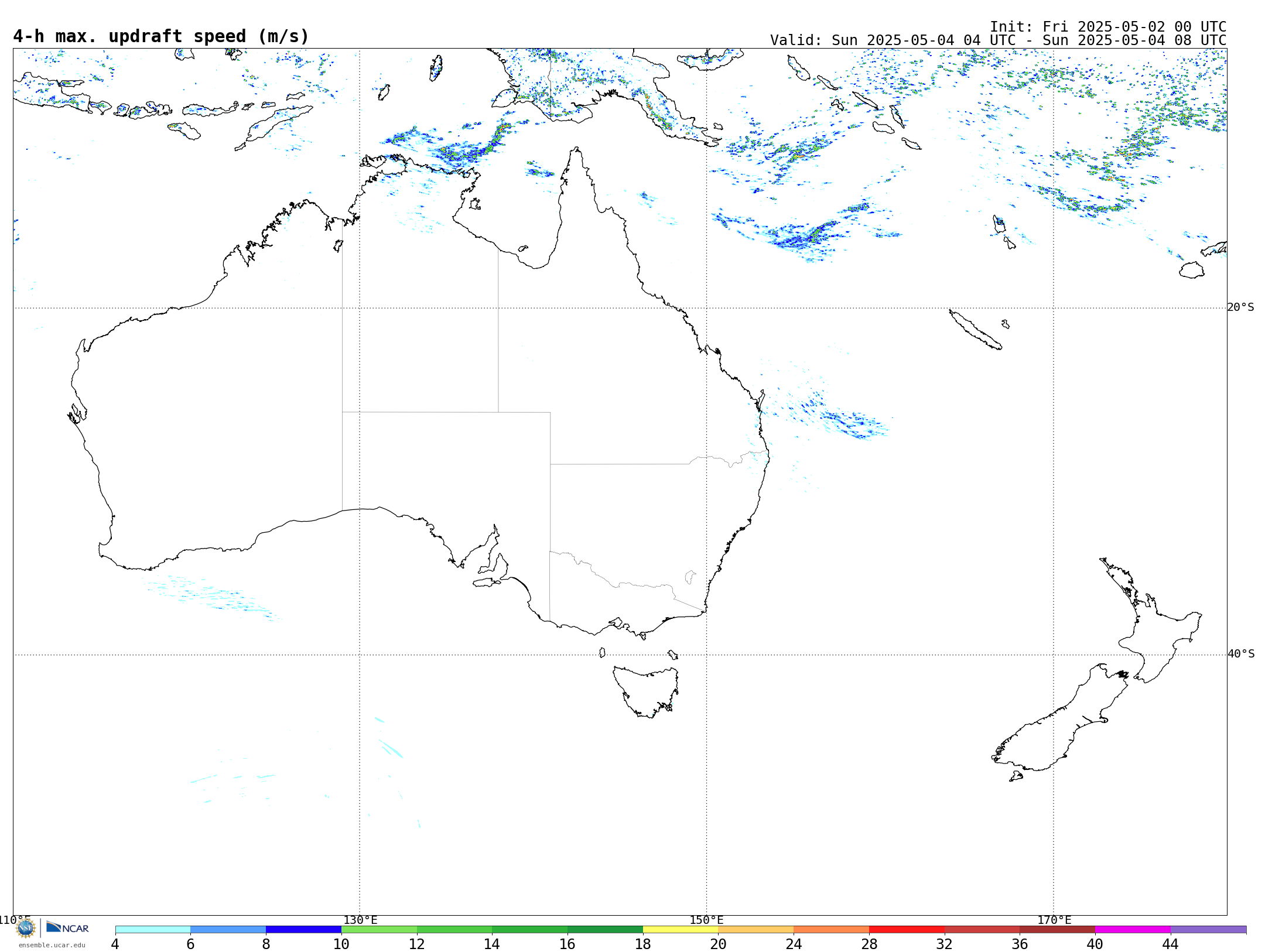Viewport: 1265px width, 952px height.
Task: Click the colorbar tick label 44
Action: [x=1171, y=944]
